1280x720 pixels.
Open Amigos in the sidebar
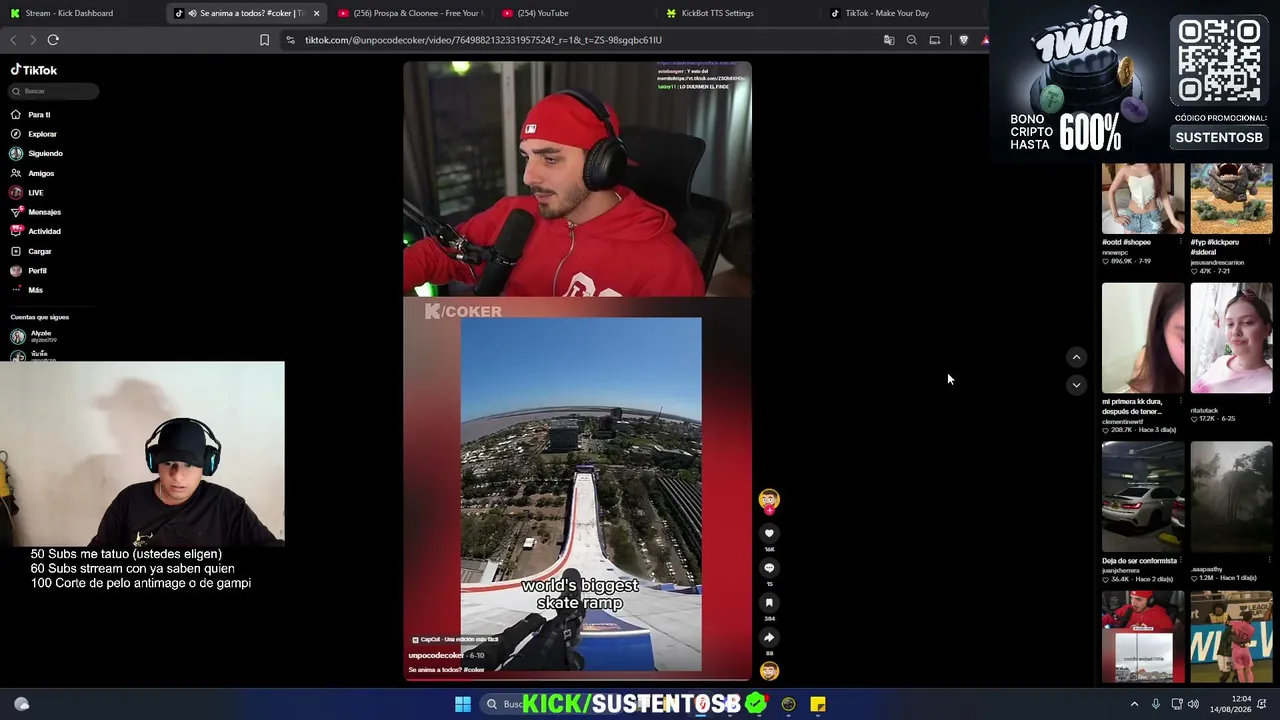click(x=41, y=173)
